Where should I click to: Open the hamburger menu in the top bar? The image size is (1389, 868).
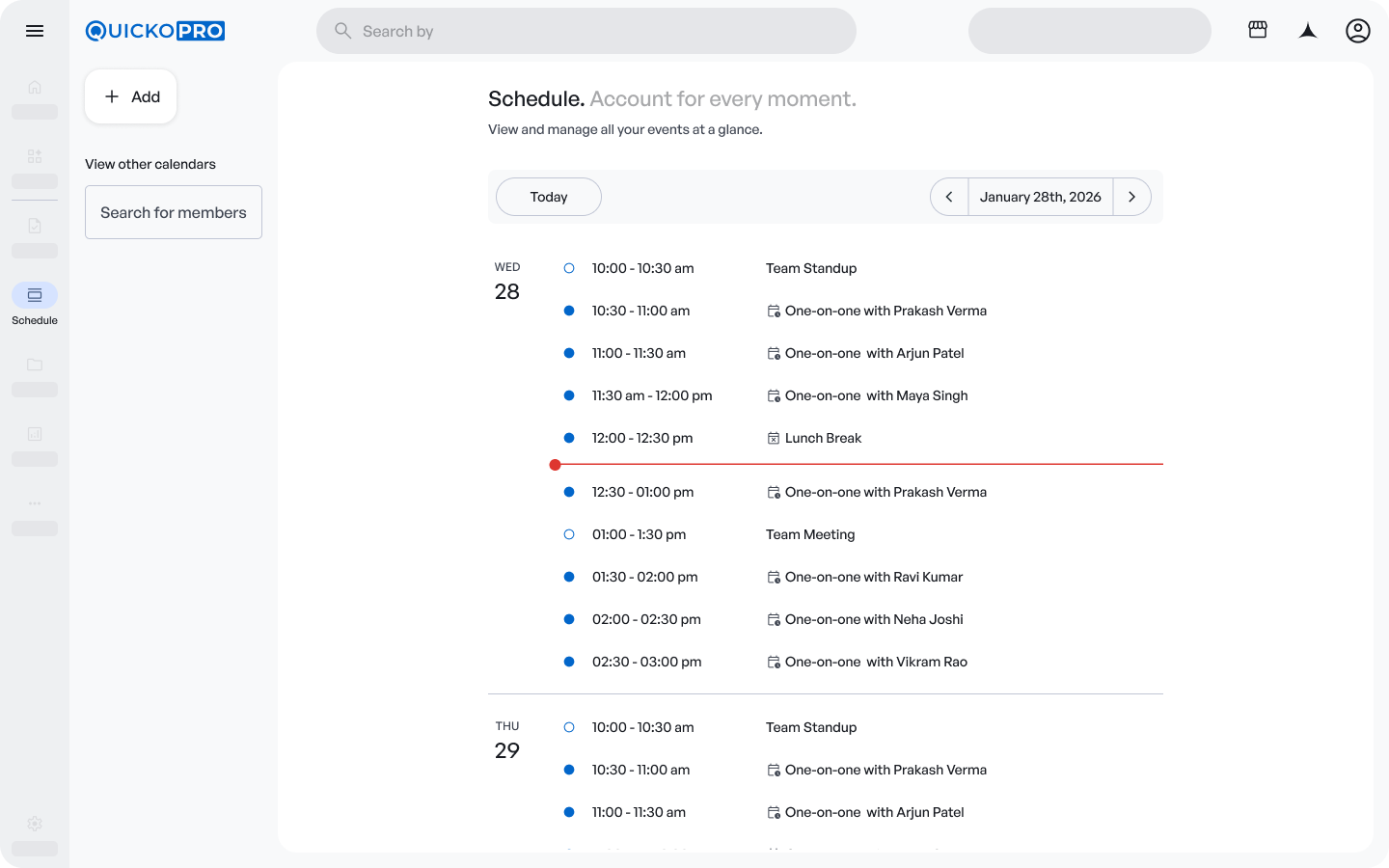[35, 31]
